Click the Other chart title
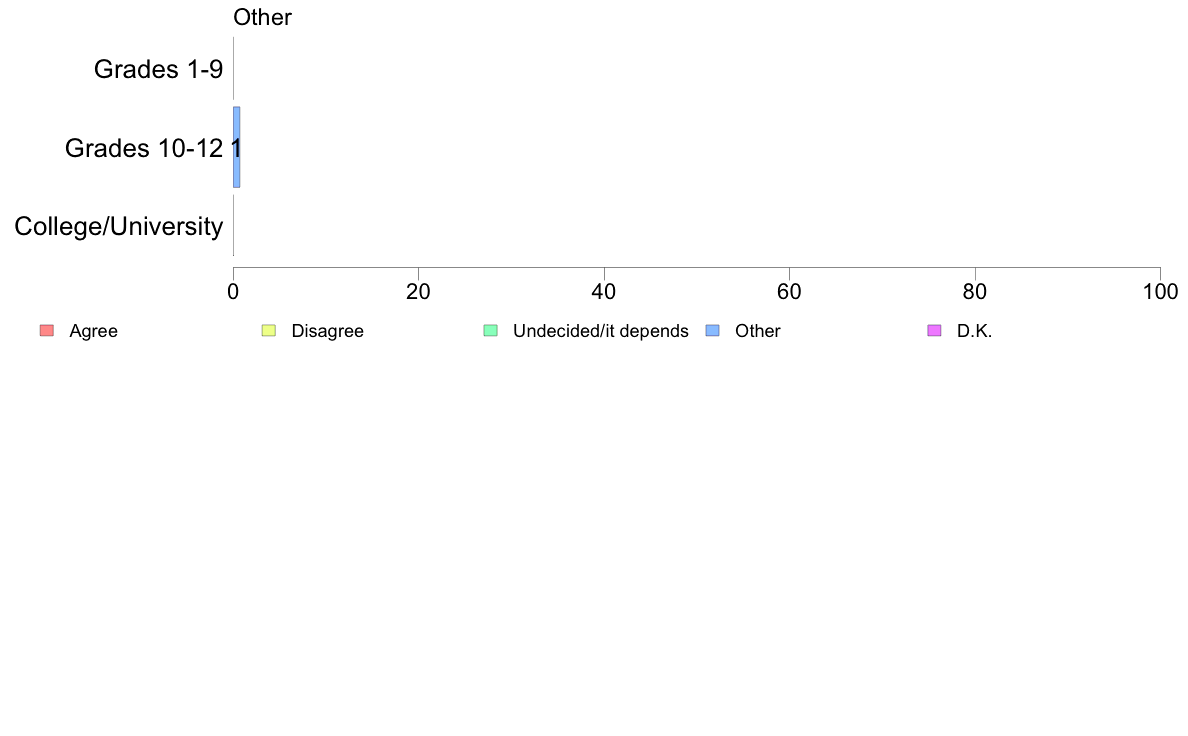The height and width of the screenshot is (736, 1188). point(262,17)
